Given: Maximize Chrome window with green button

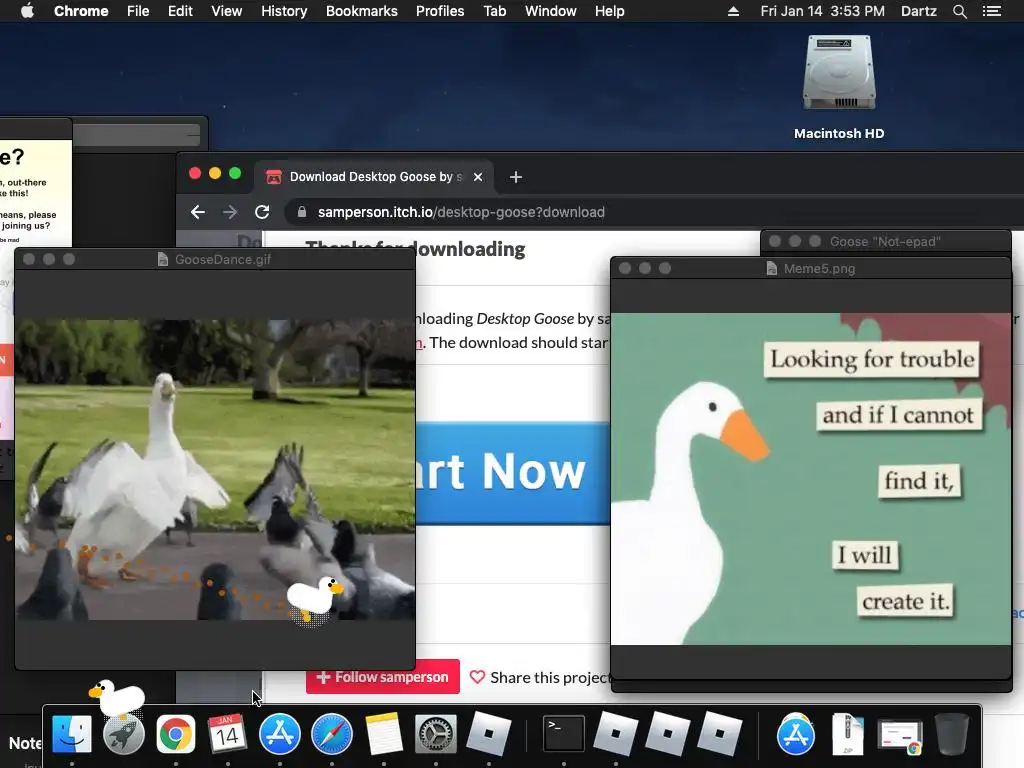Looking at the screenshot, I should pyautogui.click(x=235, y=173).
